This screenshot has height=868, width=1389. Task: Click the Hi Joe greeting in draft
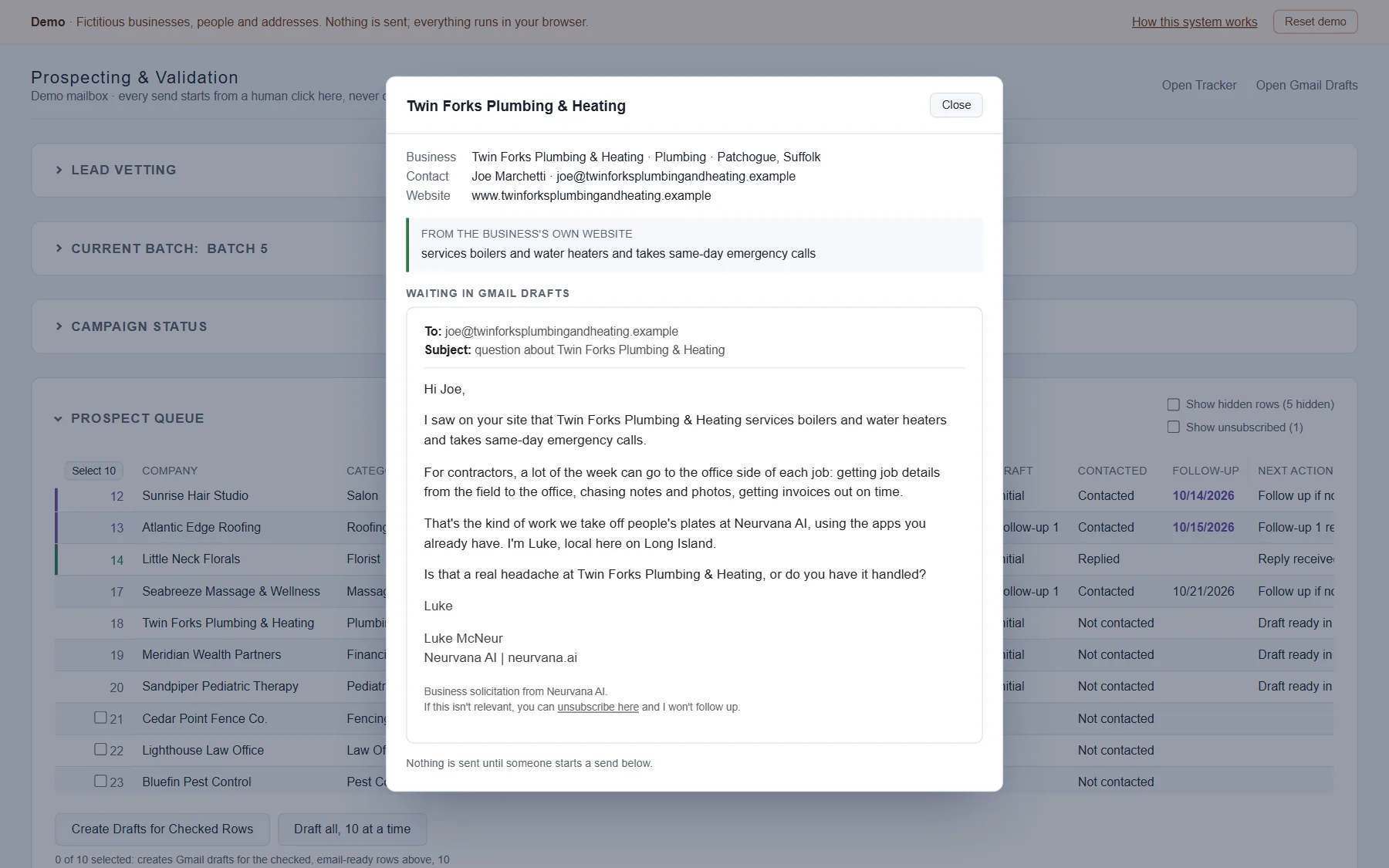(444, 389)
